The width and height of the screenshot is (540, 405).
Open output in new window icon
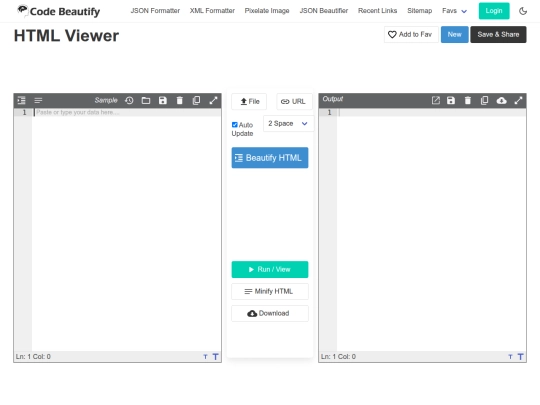coord(436,100)
